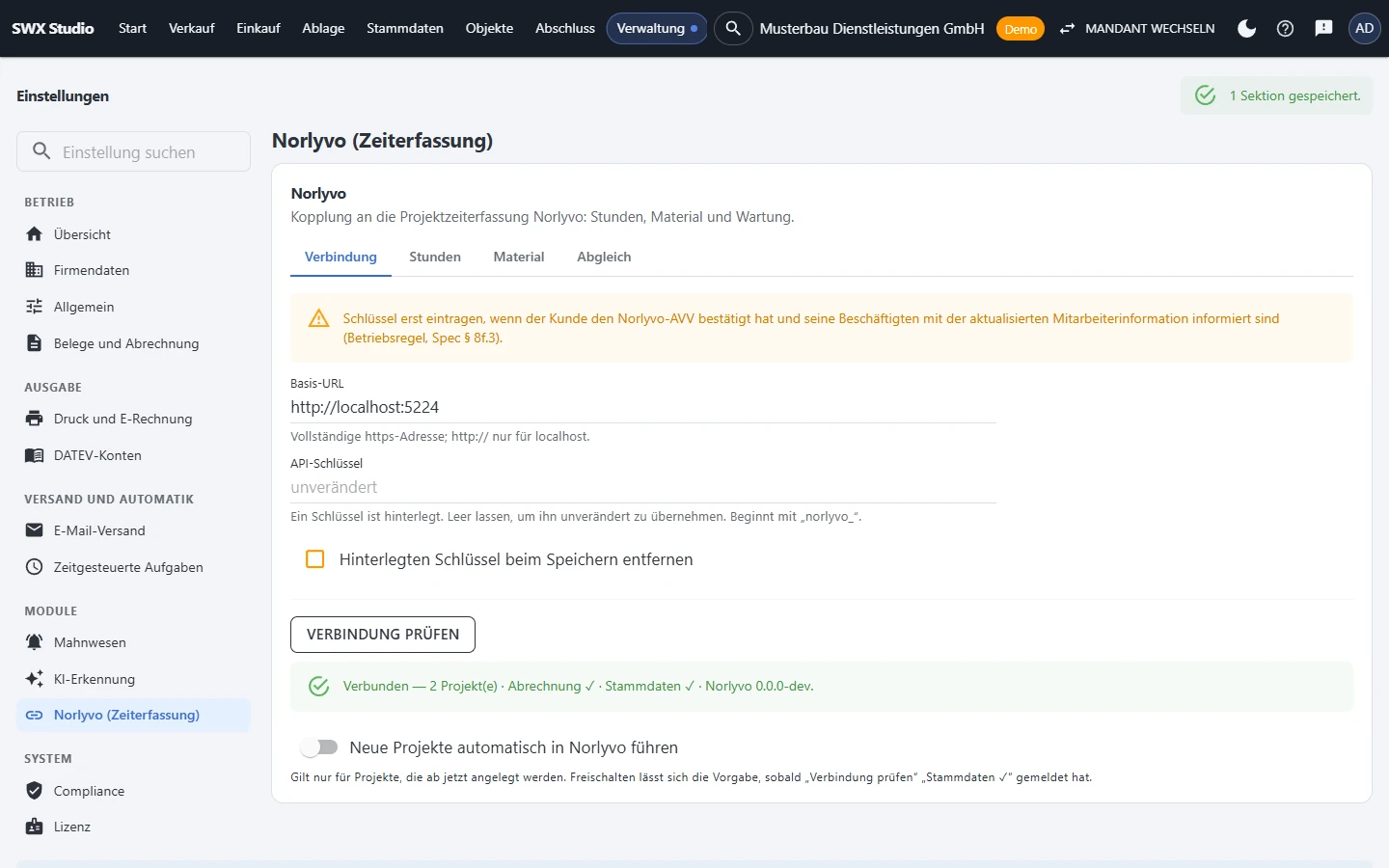This screenshot has width=1389, height=868.
Task: Open the Stammdaten menu
Action: pos(405,28)
